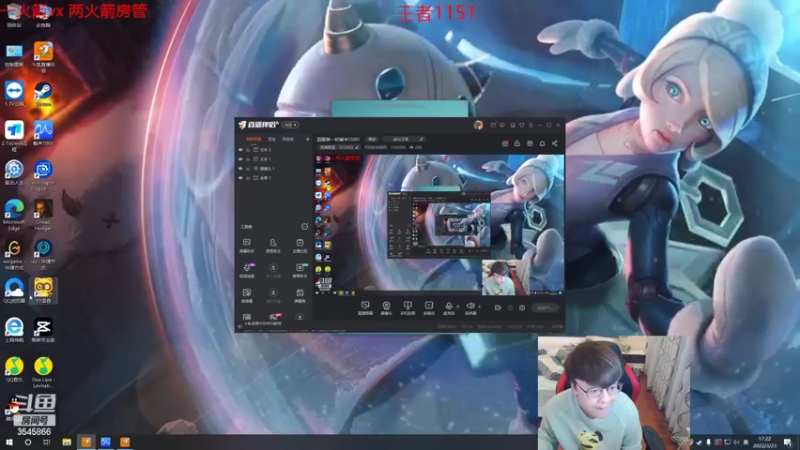800x450 pixels.
Task: Select the 文本 2 source row
Action: click(274, 150)
